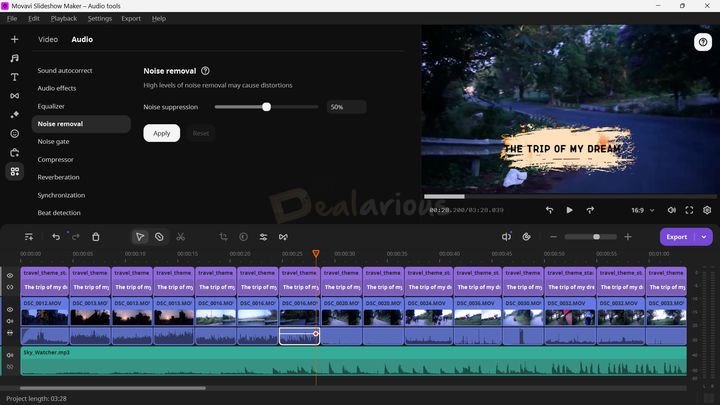Click the Crop and rotate icon
This screenshot has height=405, width=720.
[224, 237]
